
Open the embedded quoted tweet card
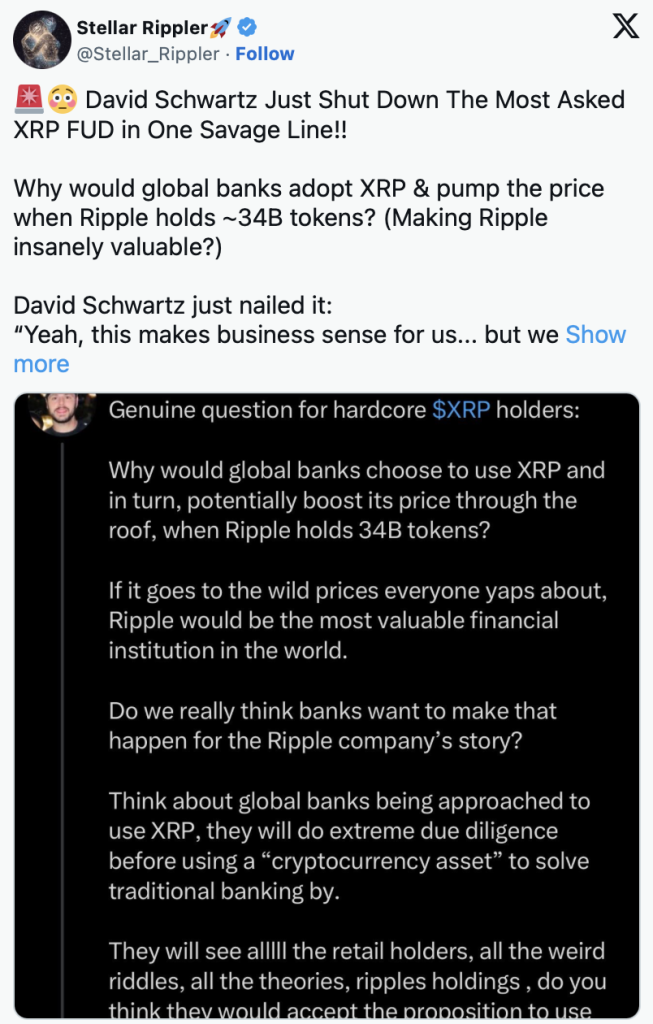pos(326,700)
